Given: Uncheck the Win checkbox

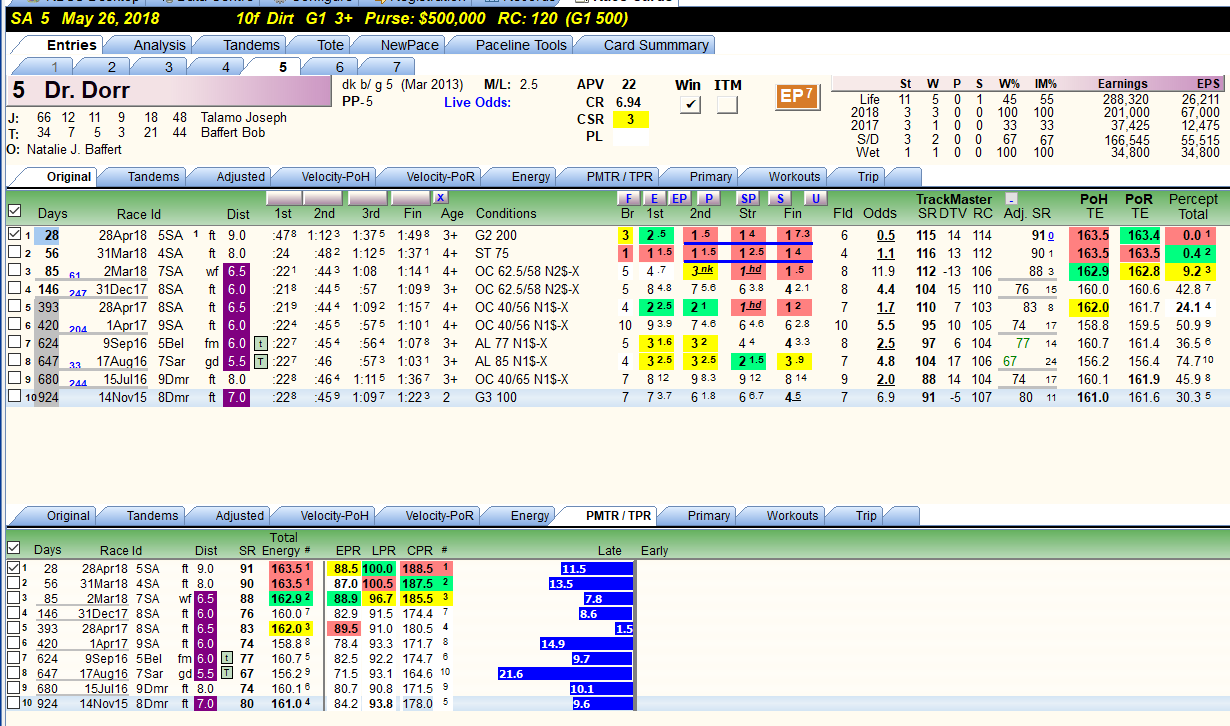Looking at the screenshot, I should pos(689,104).
